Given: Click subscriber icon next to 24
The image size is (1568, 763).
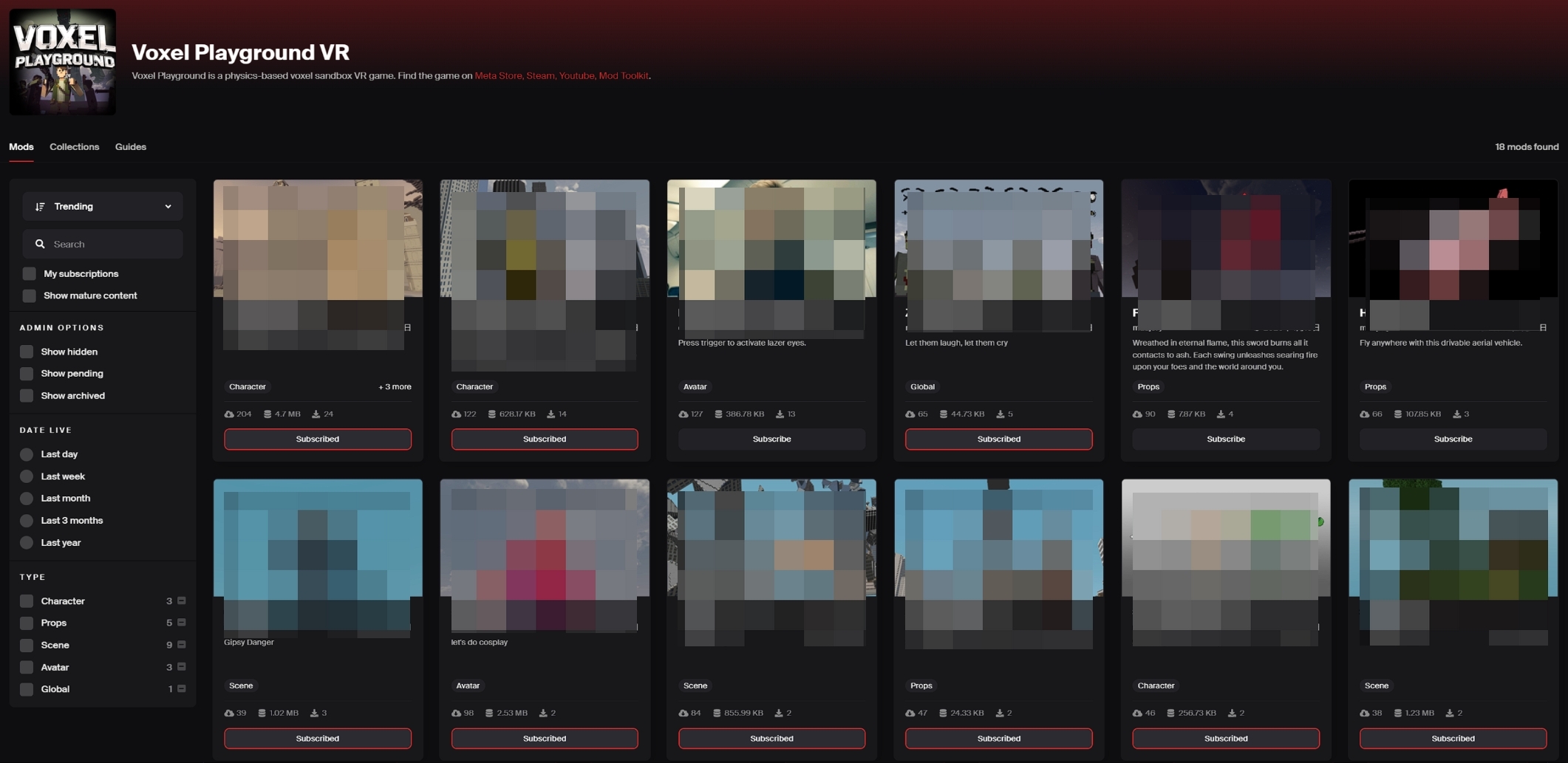Looking at the screenshot, I should point(316,414).
